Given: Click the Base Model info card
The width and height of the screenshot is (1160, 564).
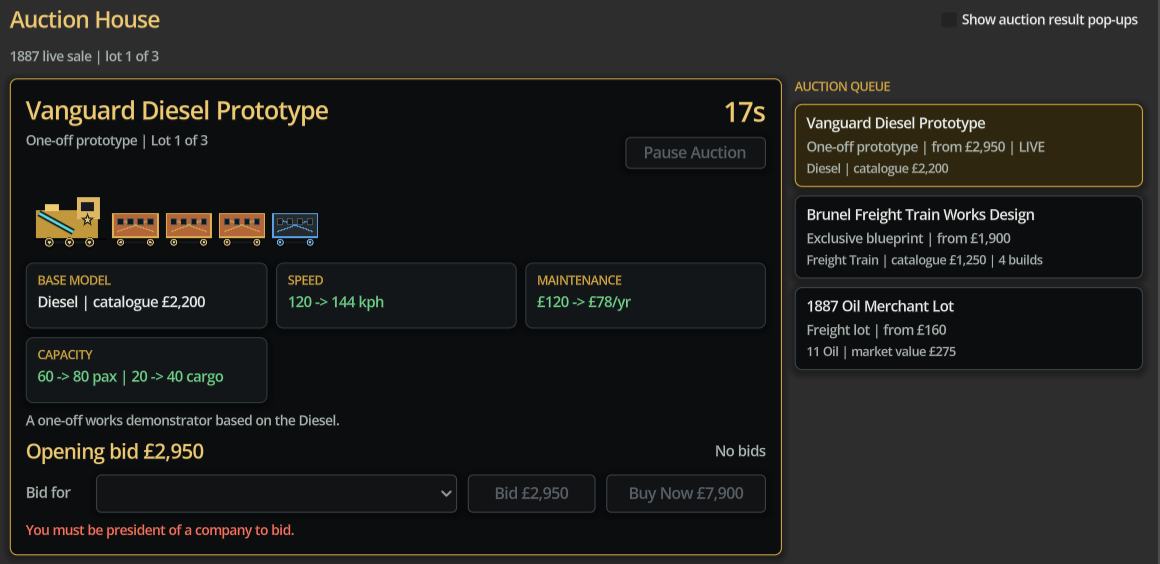Looking at the screenshot, I should [146, 295].
